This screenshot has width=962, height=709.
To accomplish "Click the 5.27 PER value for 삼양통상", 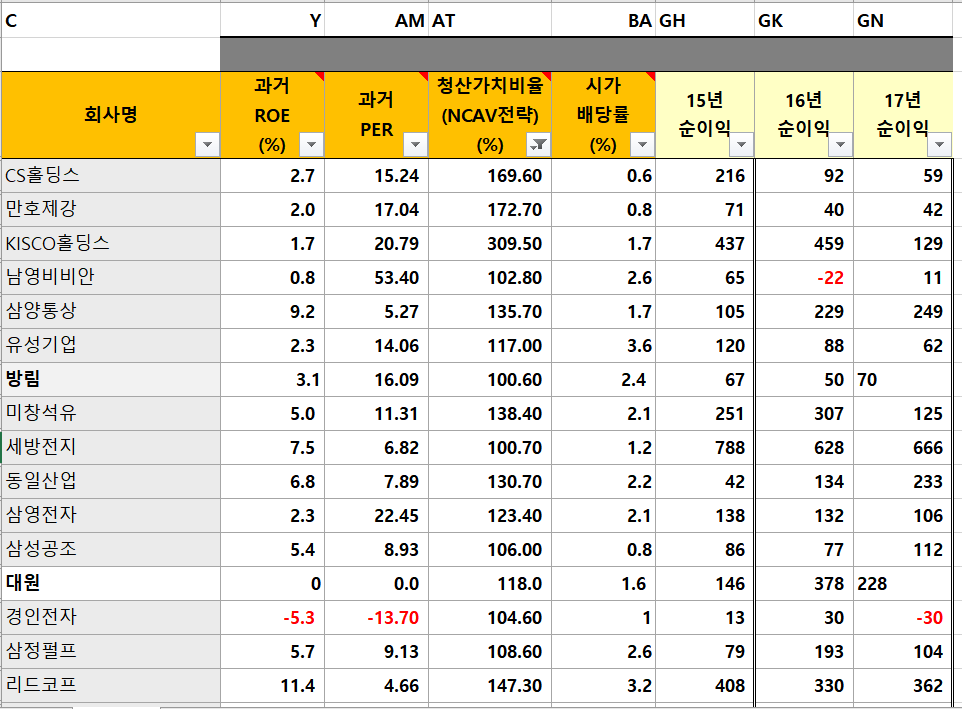I will [401, 312].
